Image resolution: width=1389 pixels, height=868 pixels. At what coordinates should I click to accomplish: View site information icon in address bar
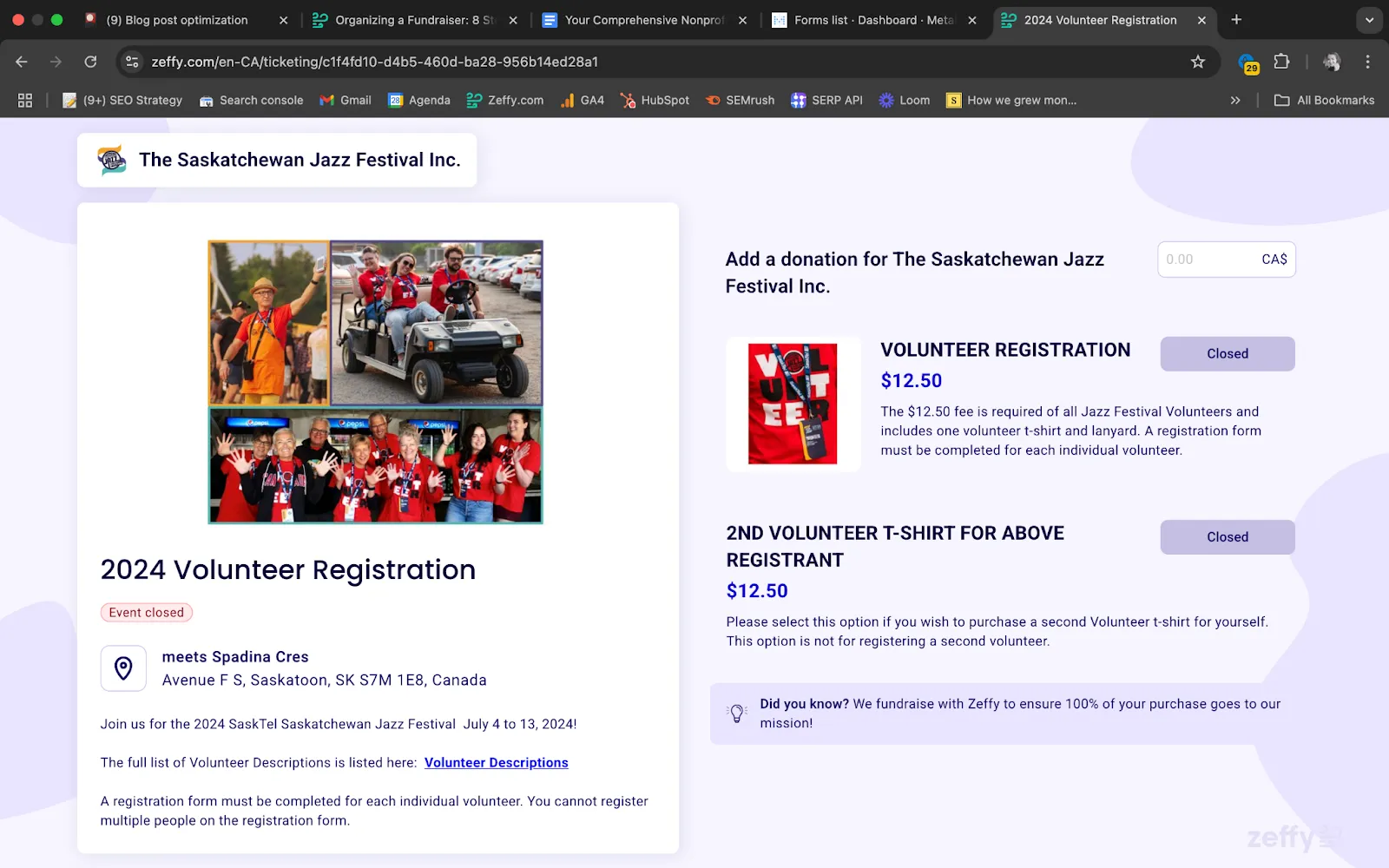click(132, 62)
